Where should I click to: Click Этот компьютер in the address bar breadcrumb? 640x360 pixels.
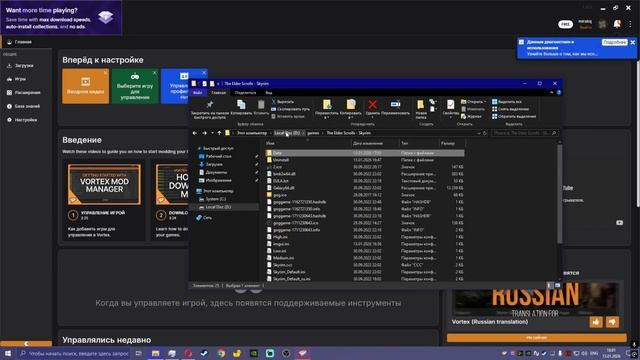[252, 133]
